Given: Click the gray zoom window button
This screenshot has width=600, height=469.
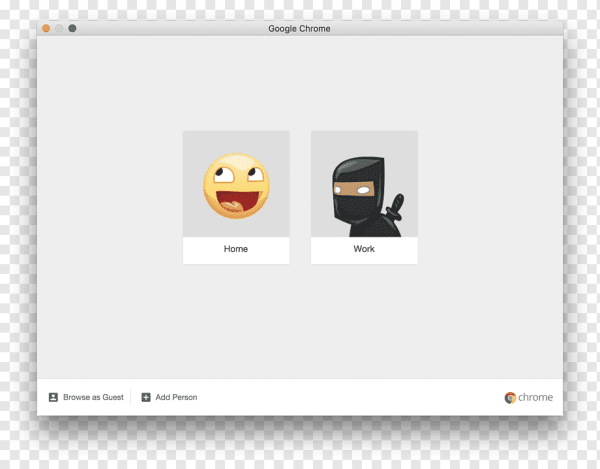Looking at the screenshot, I should 72,28.
